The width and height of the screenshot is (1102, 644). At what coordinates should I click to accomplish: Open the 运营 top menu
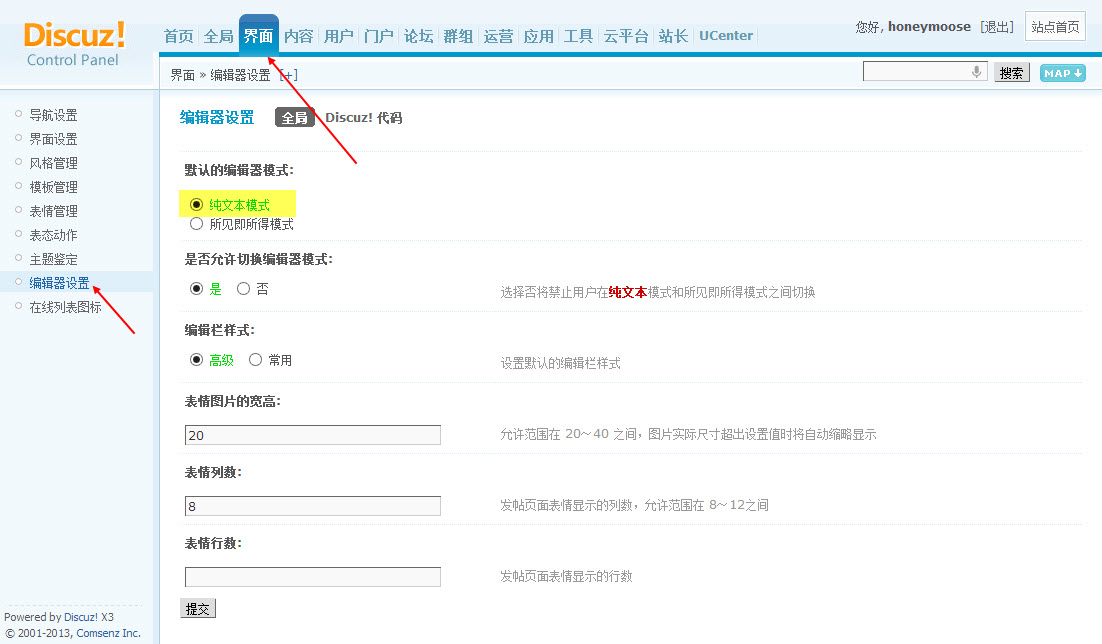pos(498,36)
